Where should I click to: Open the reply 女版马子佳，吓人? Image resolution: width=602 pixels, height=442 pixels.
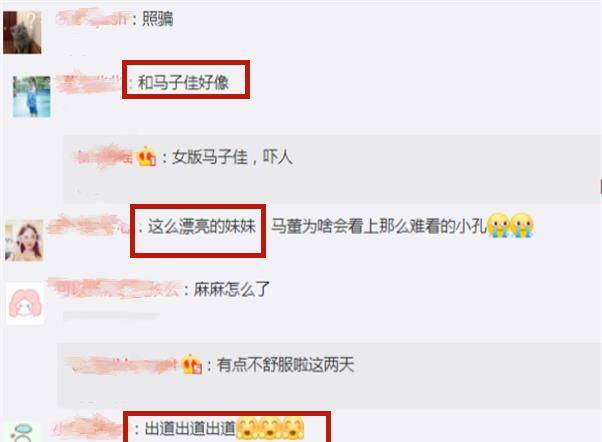(x=232, y=157)
